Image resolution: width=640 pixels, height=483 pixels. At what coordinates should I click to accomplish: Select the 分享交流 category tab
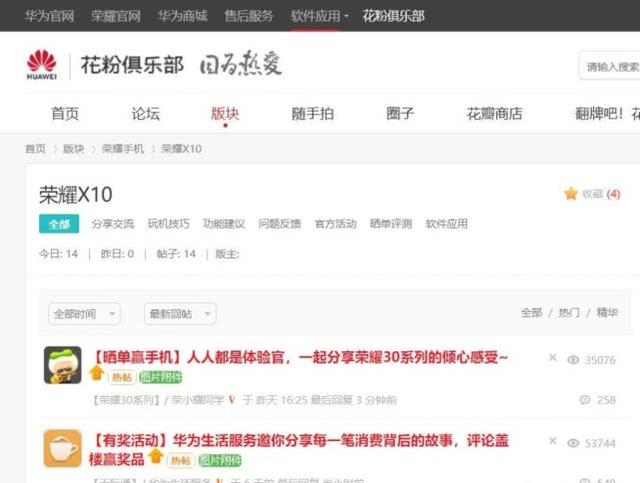point(113,224)
